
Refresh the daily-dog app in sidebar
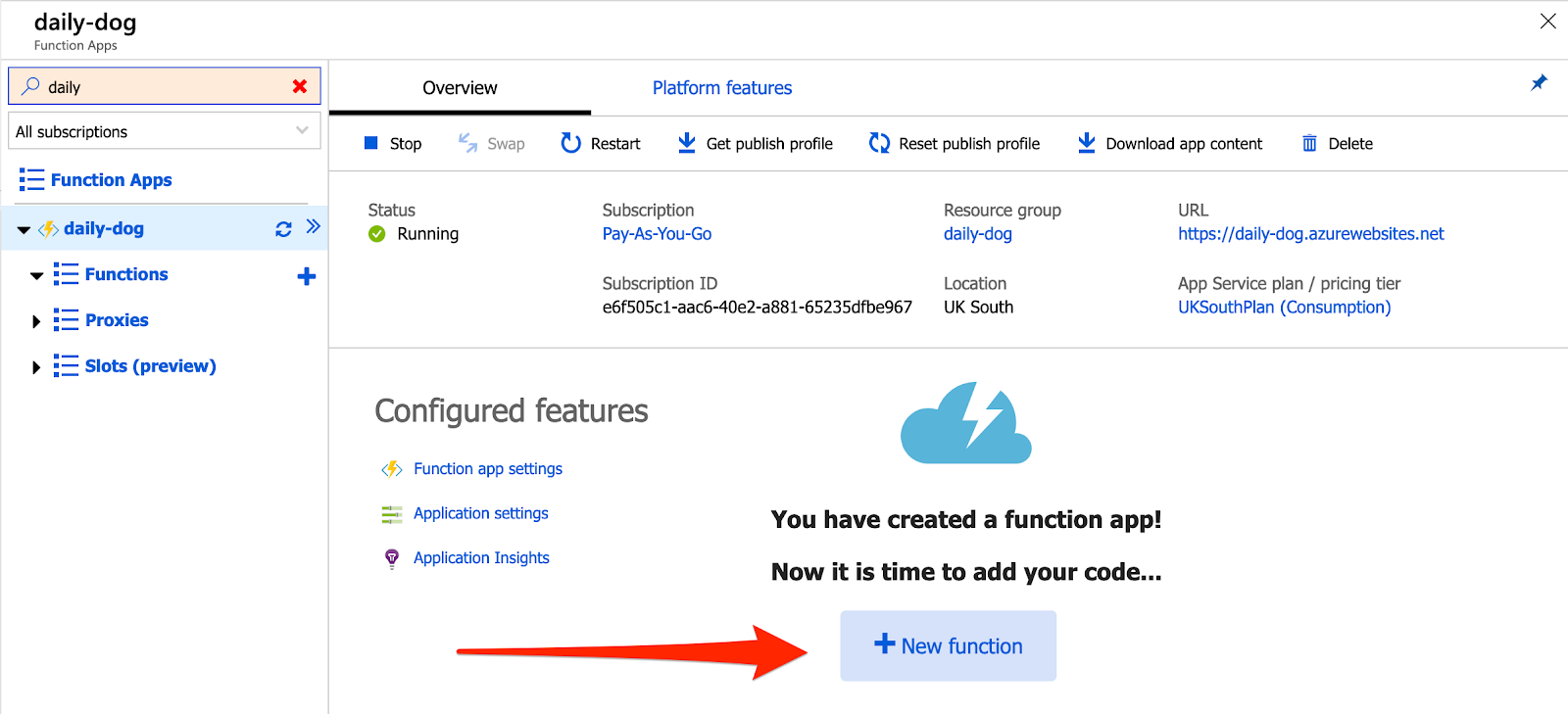point(283,228)
